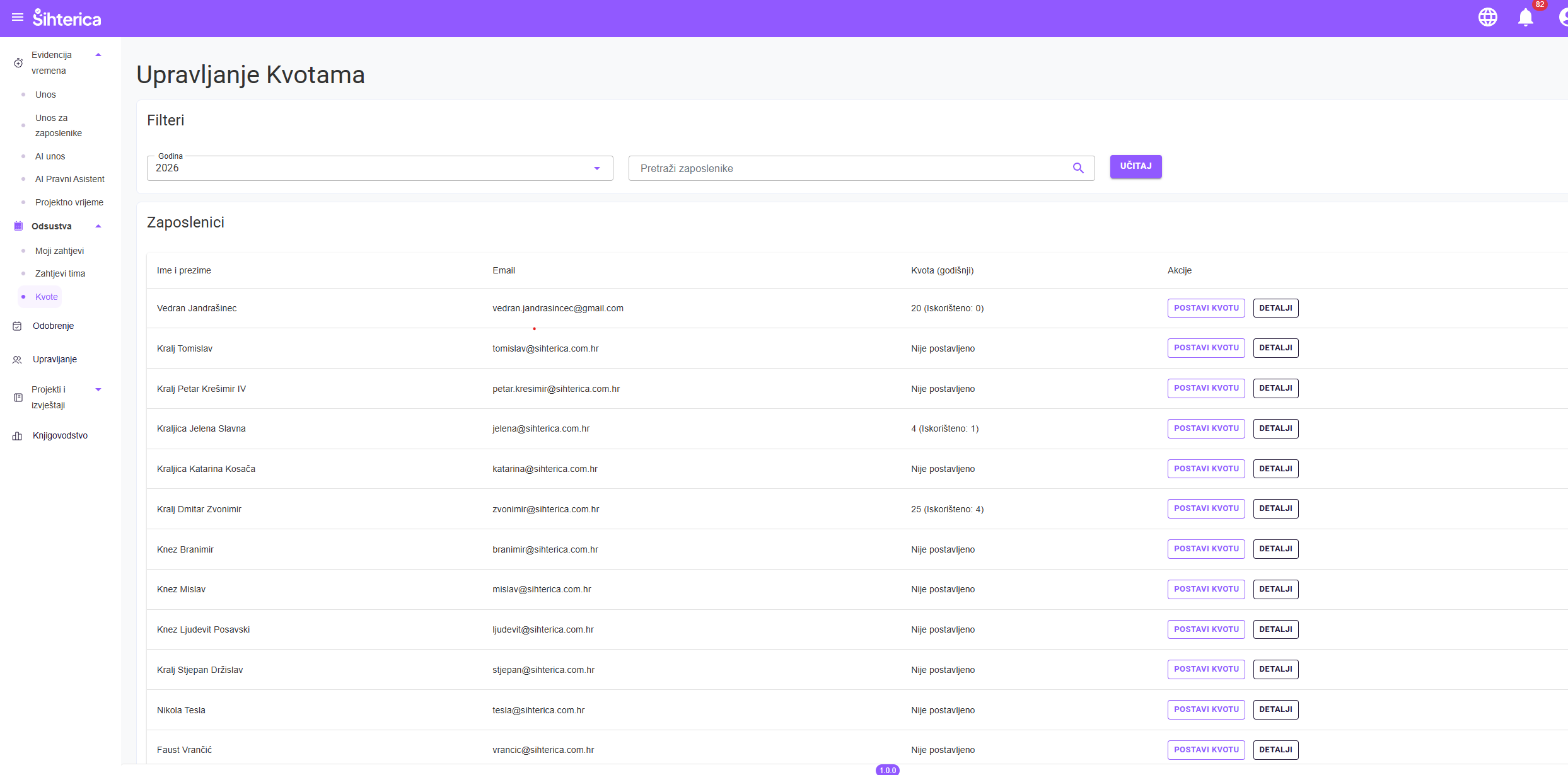Collapse the Odsustva section arrow
This screenshot has height=775, width=1568.
point(98,226)
